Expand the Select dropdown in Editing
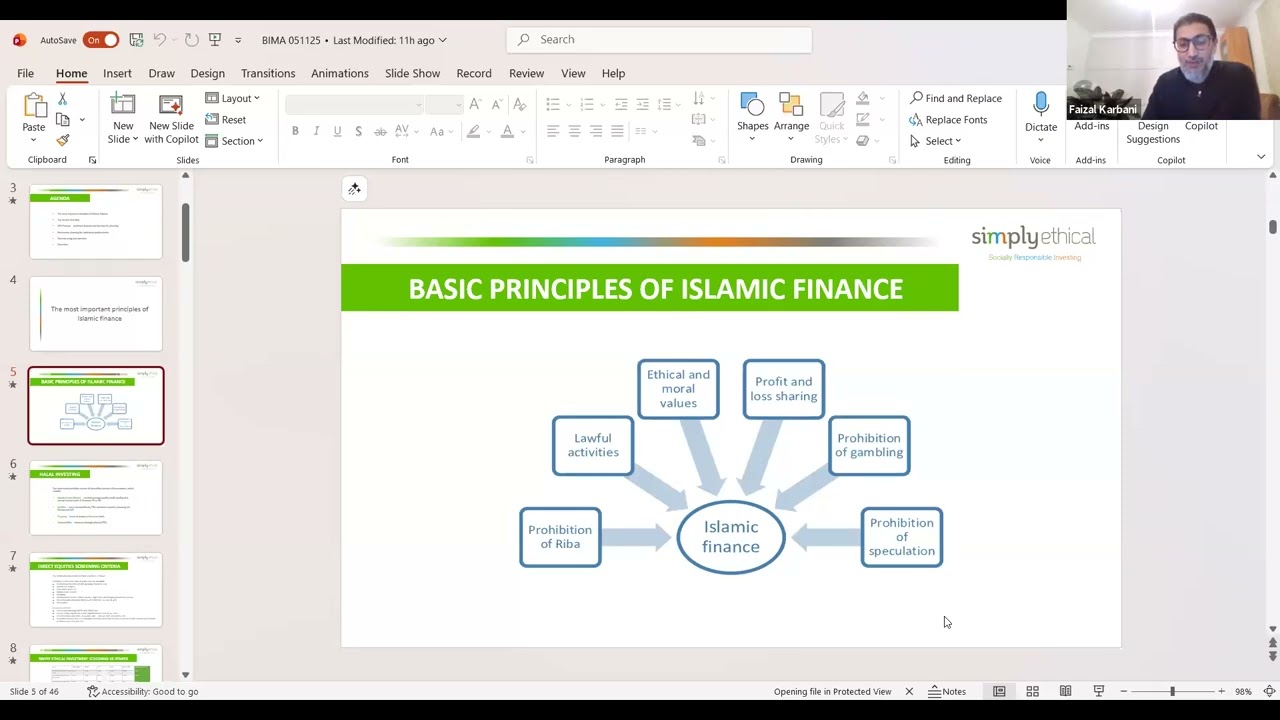The image size is (1280, 720). coord(935,141)
